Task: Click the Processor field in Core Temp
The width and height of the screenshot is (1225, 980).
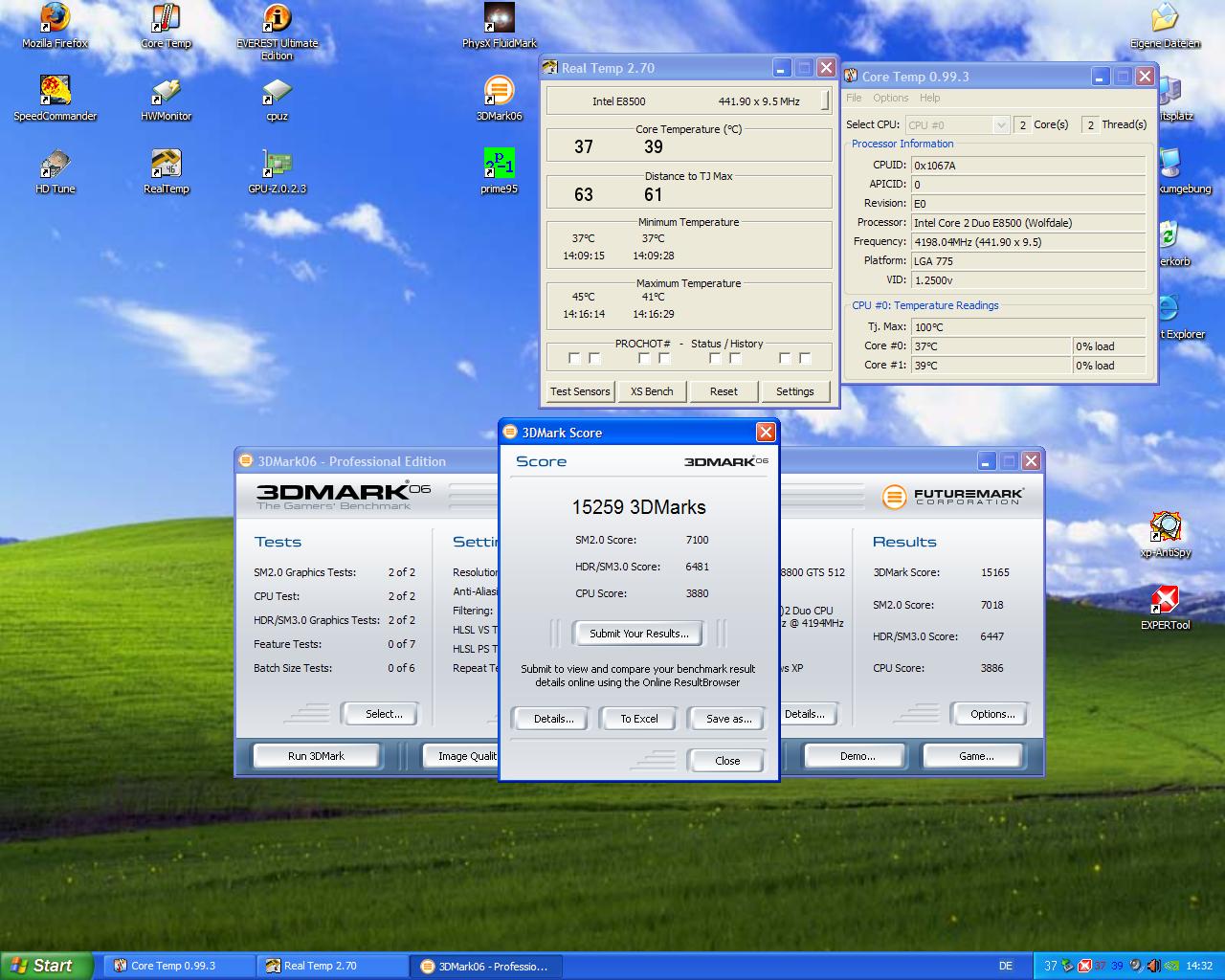Action: [x=1027, y=222]
